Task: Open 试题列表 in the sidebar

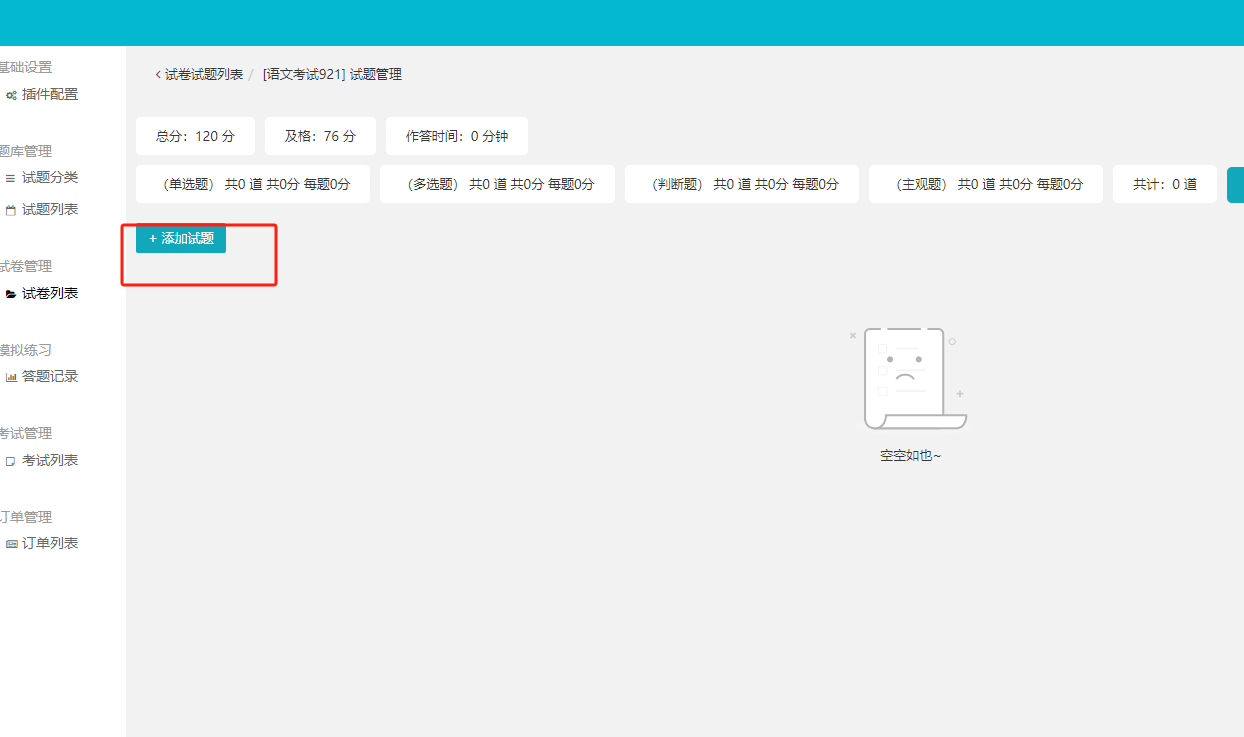Action: [50, 209]
